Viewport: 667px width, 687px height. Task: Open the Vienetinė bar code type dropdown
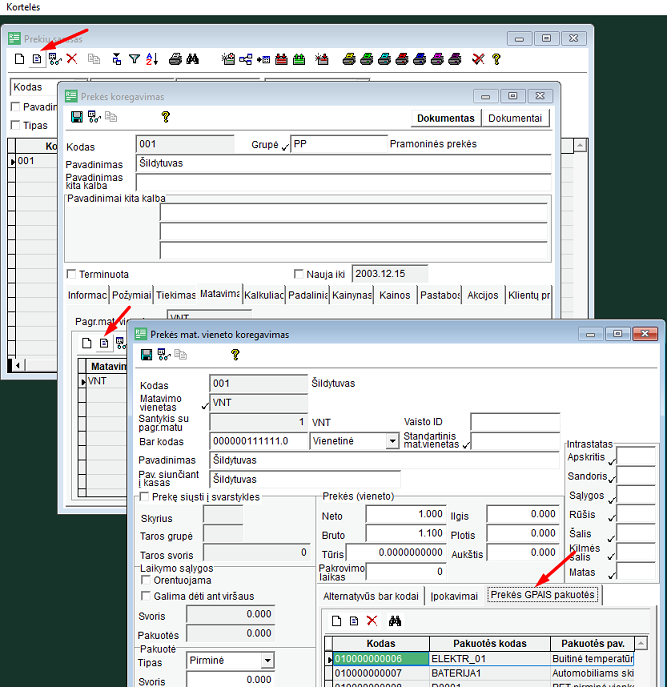click(x=391, y=441)
